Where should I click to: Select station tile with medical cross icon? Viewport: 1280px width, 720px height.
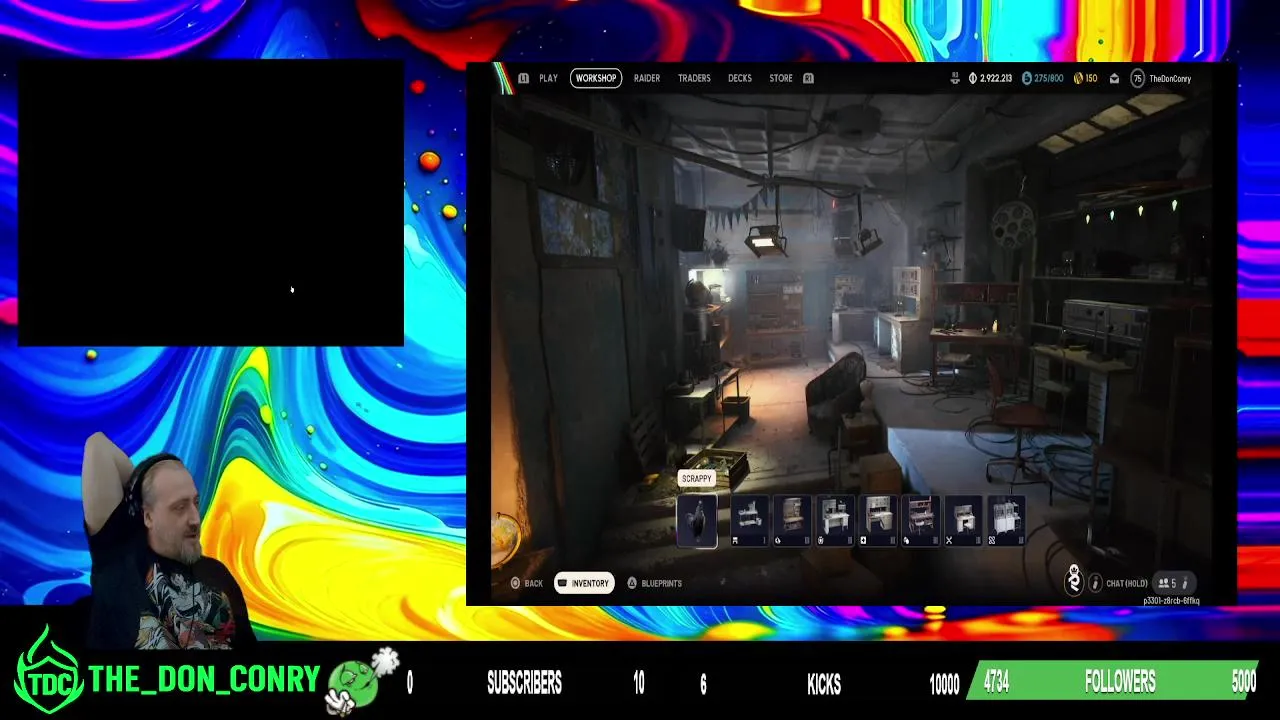879,520
